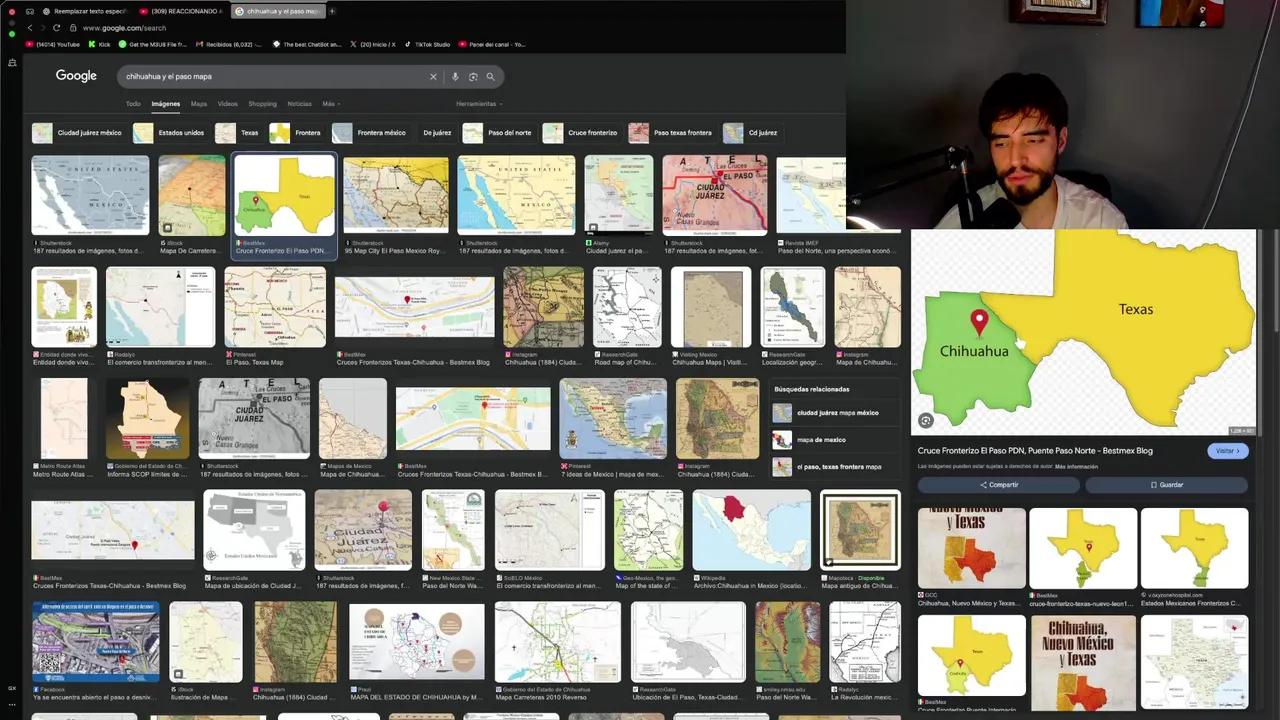Open the Facebook aerial bridge photo thumbnail
Image resolution: width=1280 pixels, height=720 pixels.
[x=95, y=642]
